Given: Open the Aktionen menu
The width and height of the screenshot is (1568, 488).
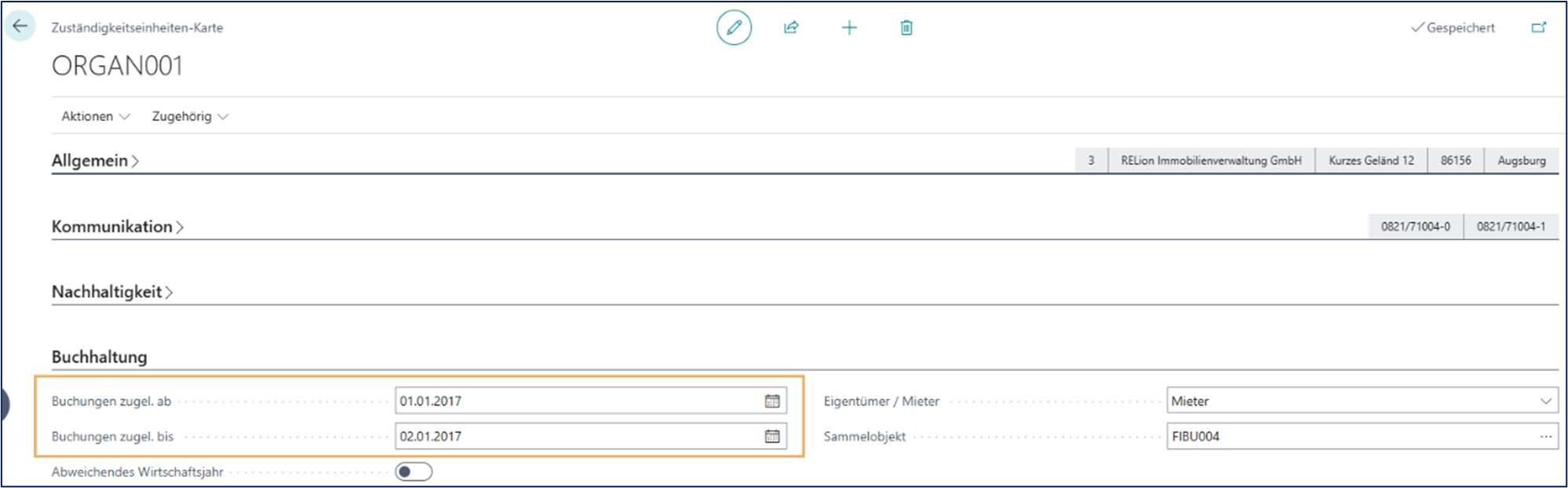Looking at the screenshot, I should coord(95,116).
